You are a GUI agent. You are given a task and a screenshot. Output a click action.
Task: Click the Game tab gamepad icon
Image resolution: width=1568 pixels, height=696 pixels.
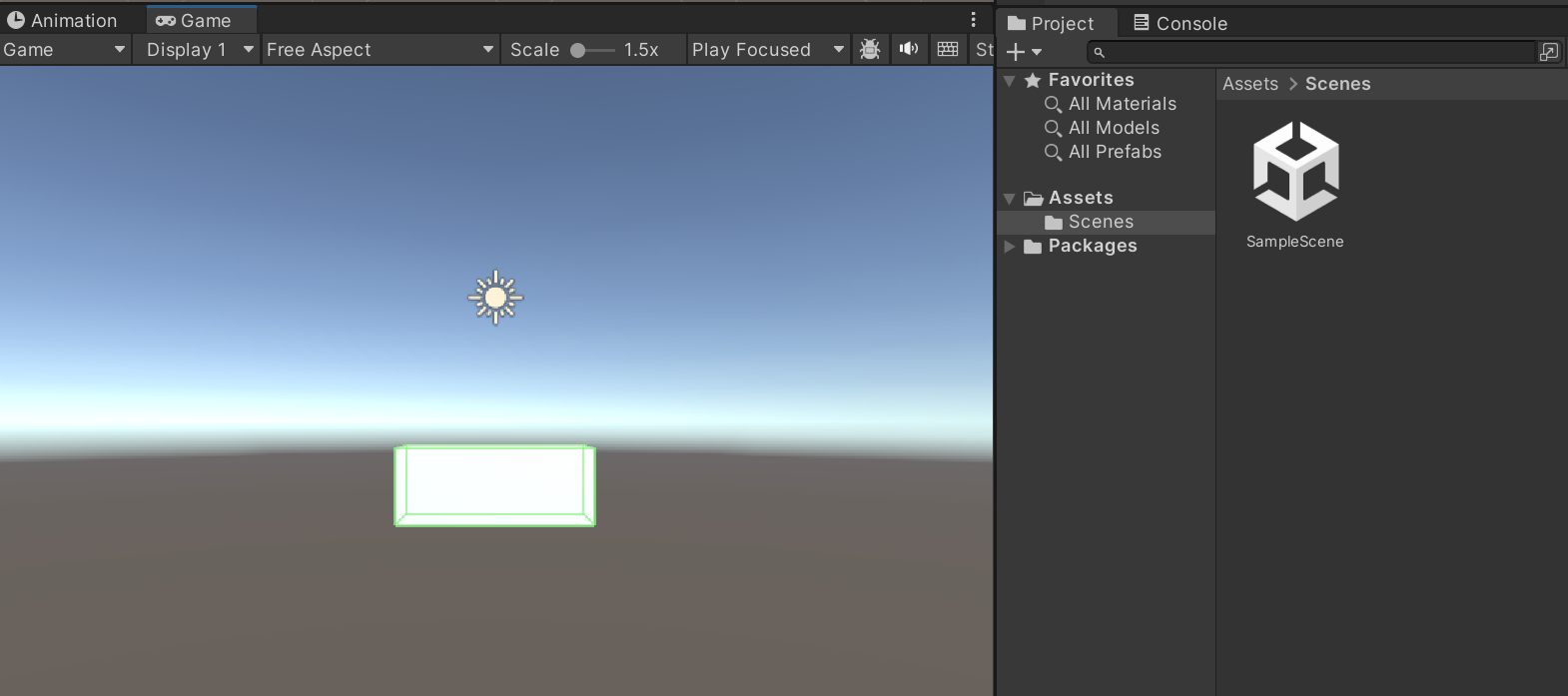(166, 20)
